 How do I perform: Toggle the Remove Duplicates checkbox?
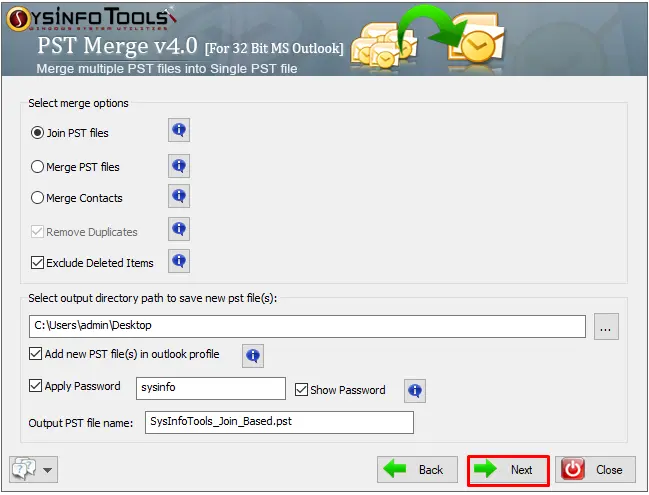click(x=37, y=231)
